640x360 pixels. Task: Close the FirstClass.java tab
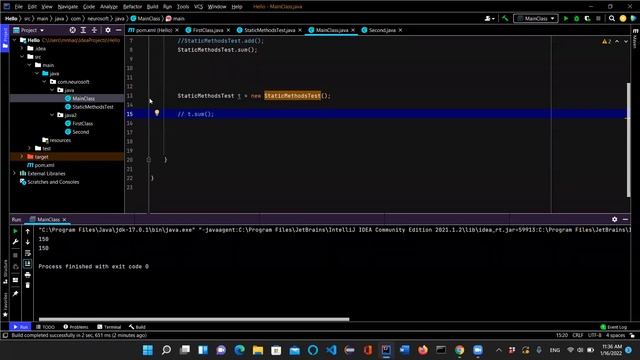(x=228, y=30)
